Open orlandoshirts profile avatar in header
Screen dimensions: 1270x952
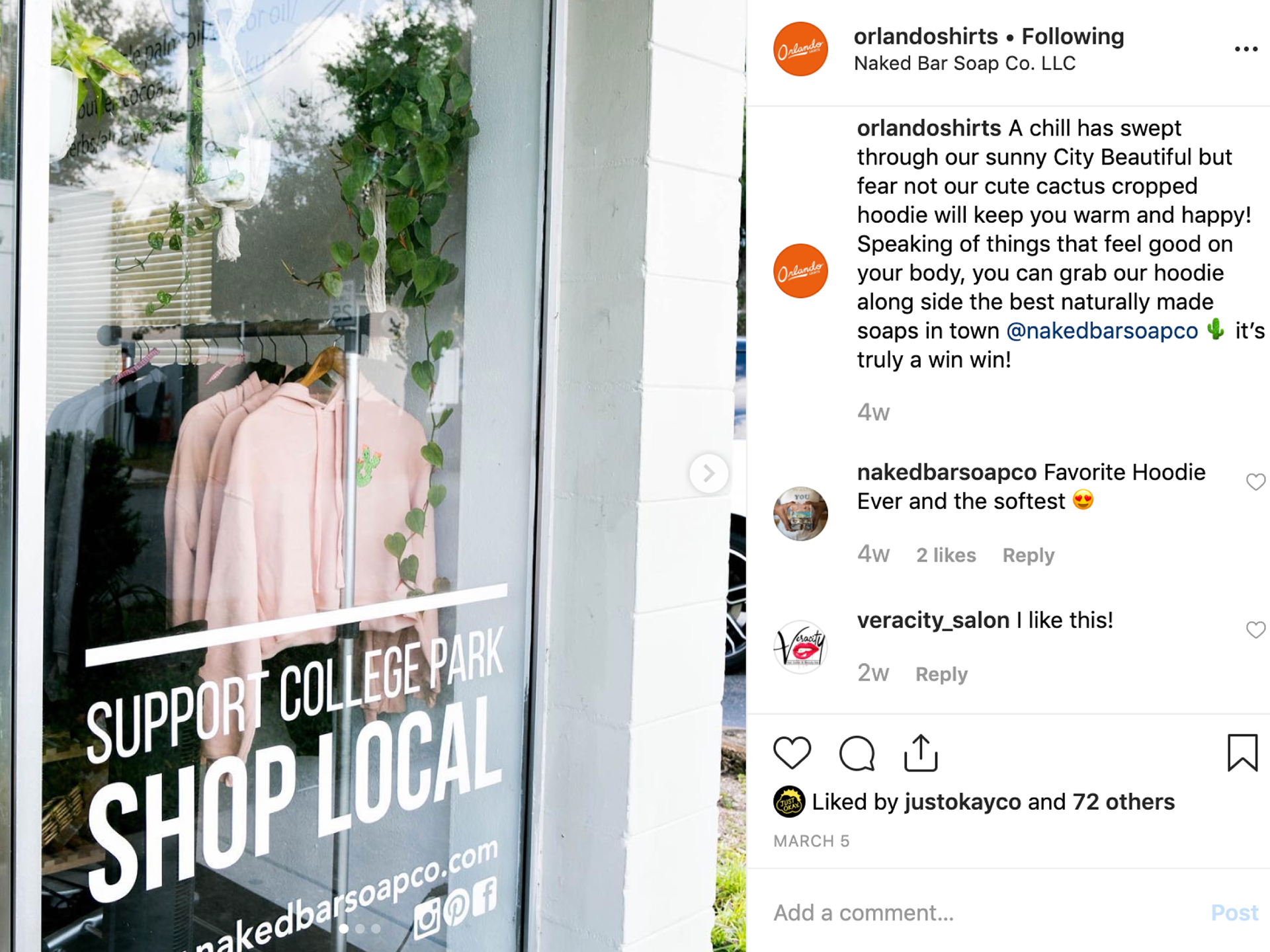(800, 49)
